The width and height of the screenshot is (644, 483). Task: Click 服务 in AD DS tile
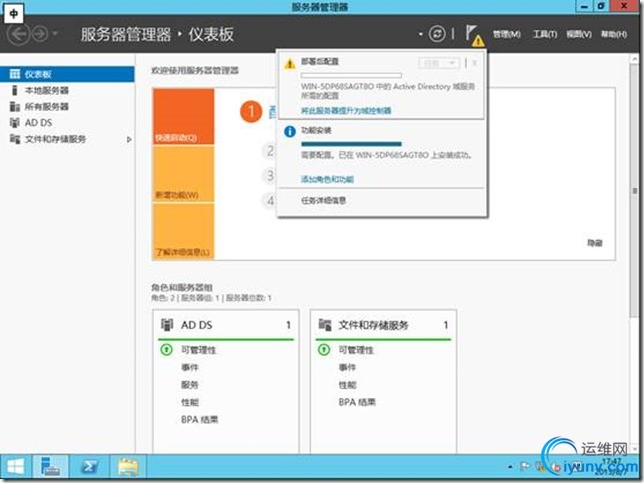tap(190, 385)
